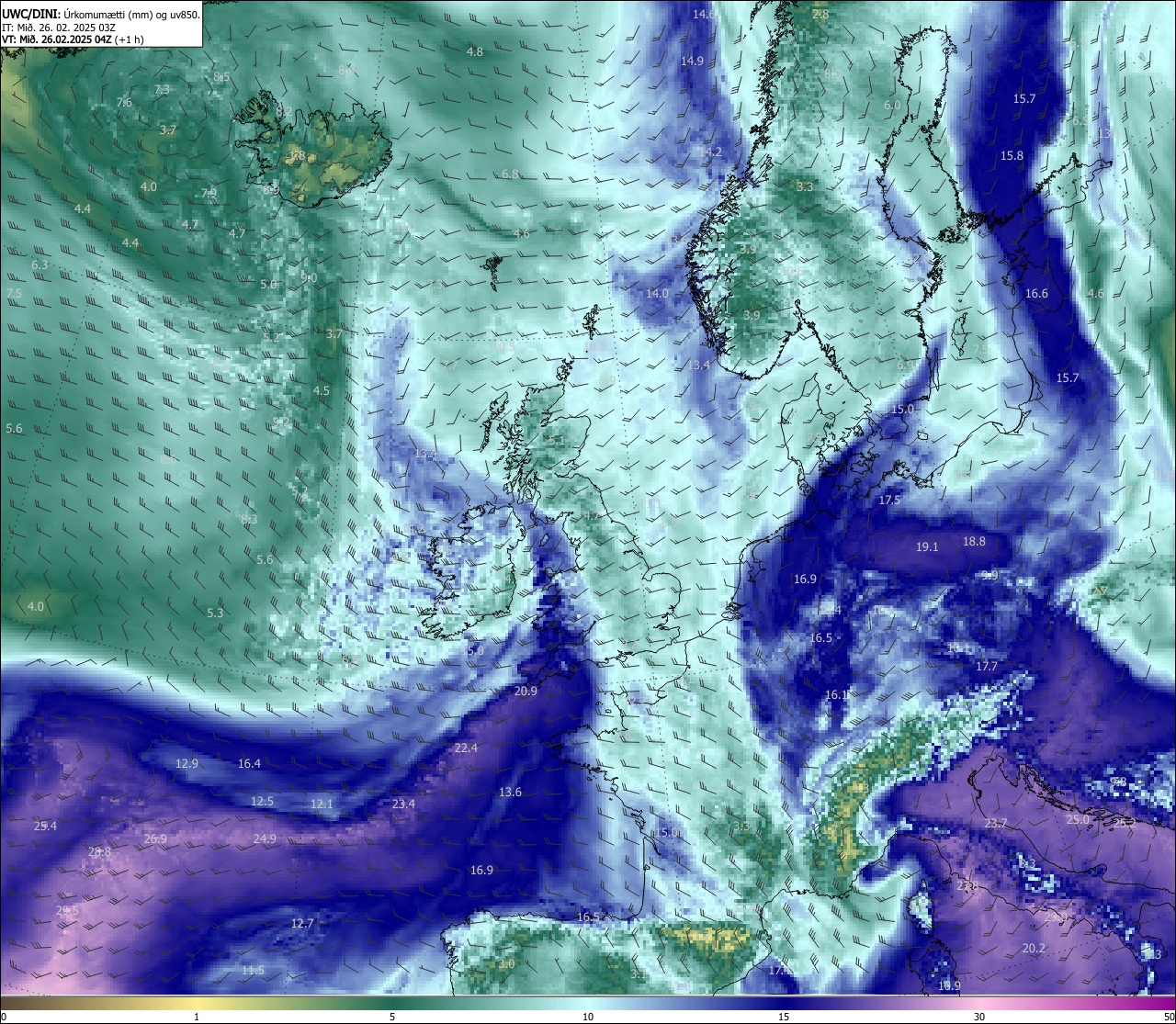Click the 23.4 value on the map
This screenshot has width=1176, height=1024.
point(403,804)
